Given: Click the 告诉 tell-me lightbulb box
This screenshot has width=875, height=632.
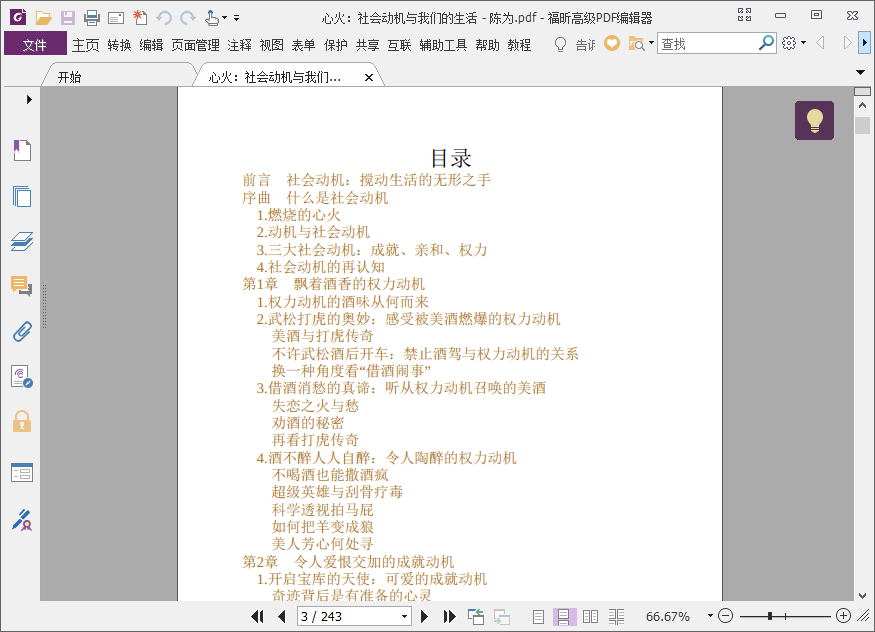Looking at the screenshot, I should 575,44.
